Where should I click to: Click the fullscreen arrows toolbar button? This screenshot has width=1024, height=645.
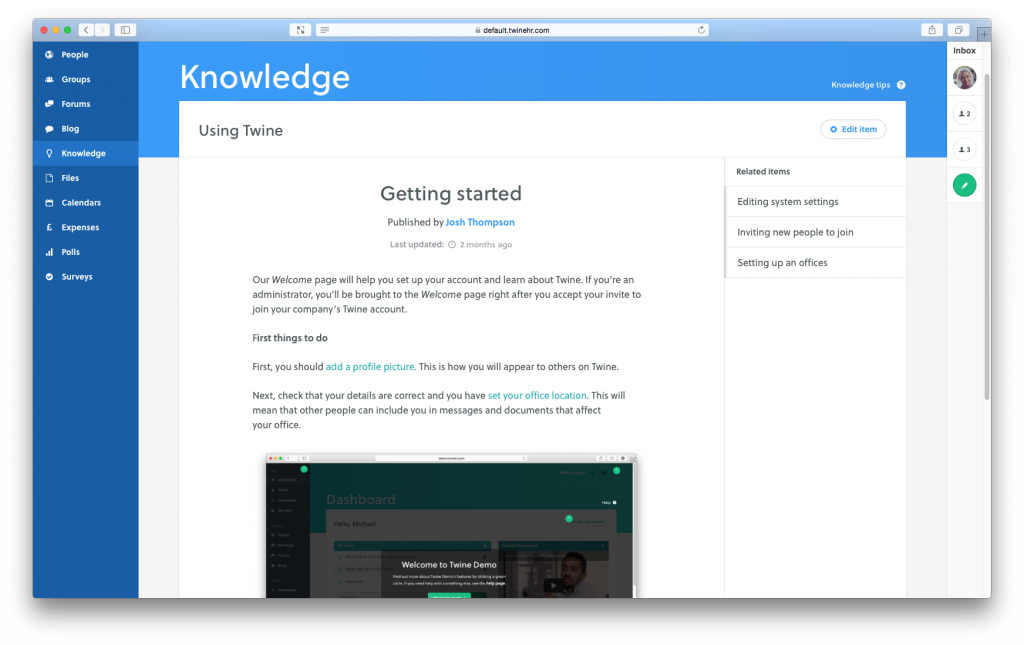(x=300, y=30)
